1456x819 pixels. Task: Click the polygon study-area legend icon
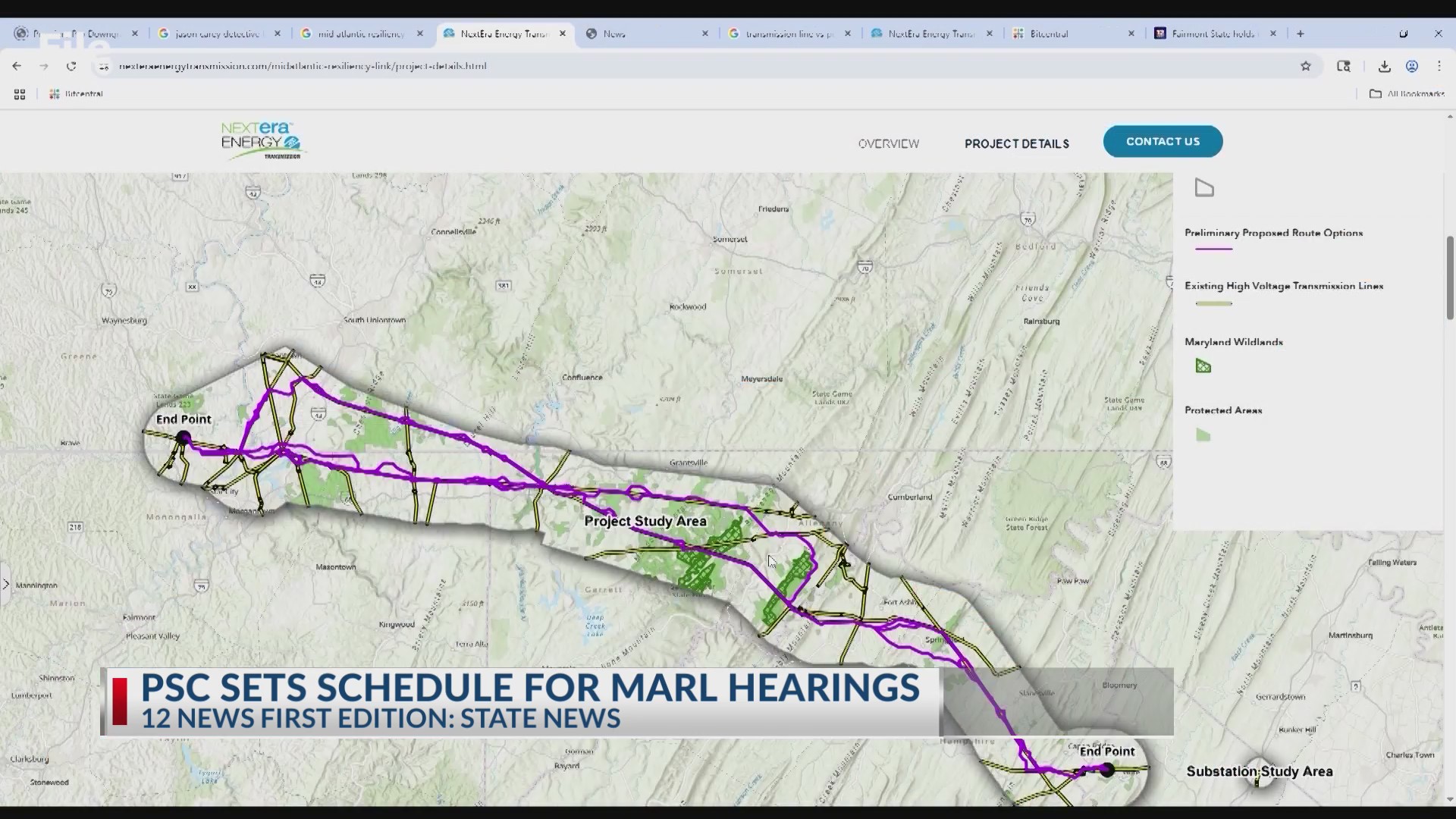click(1204, 187)
